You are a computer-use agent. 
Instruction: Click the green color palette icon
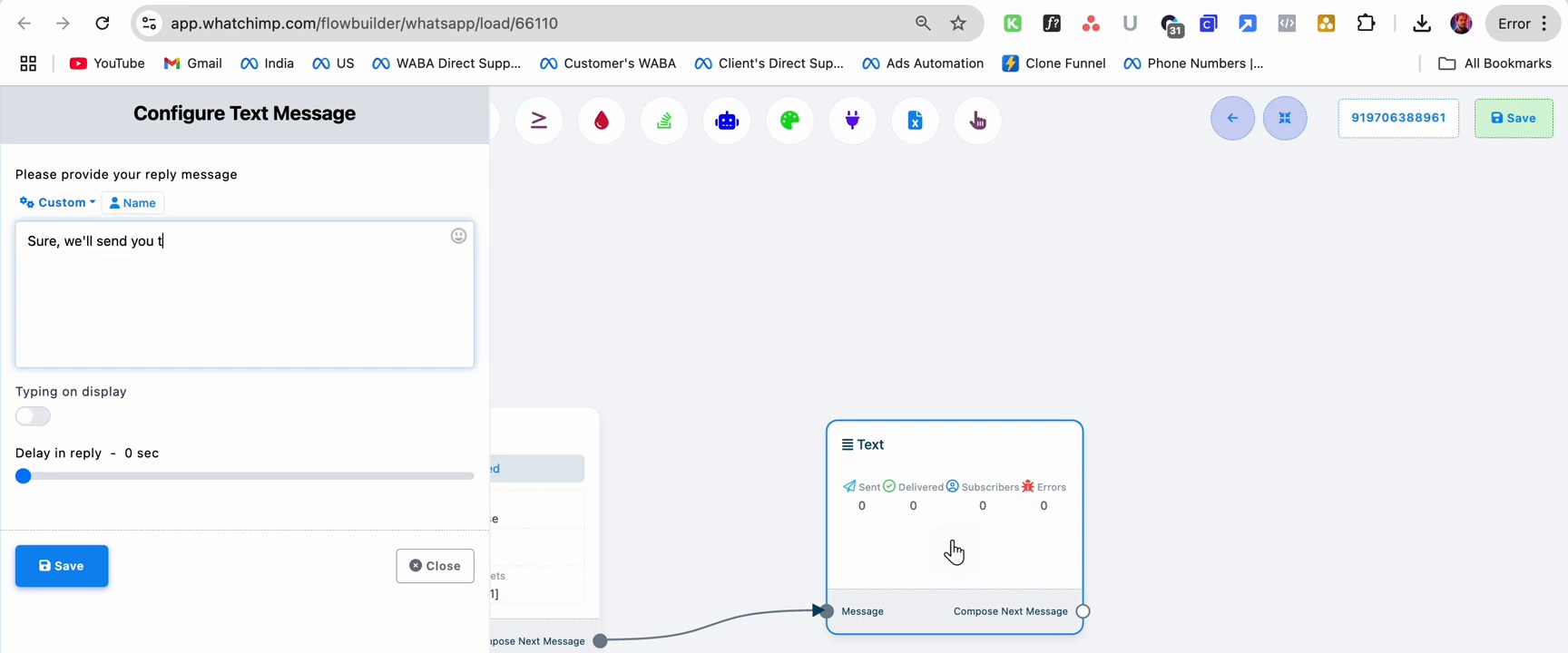tap(789, 120)
